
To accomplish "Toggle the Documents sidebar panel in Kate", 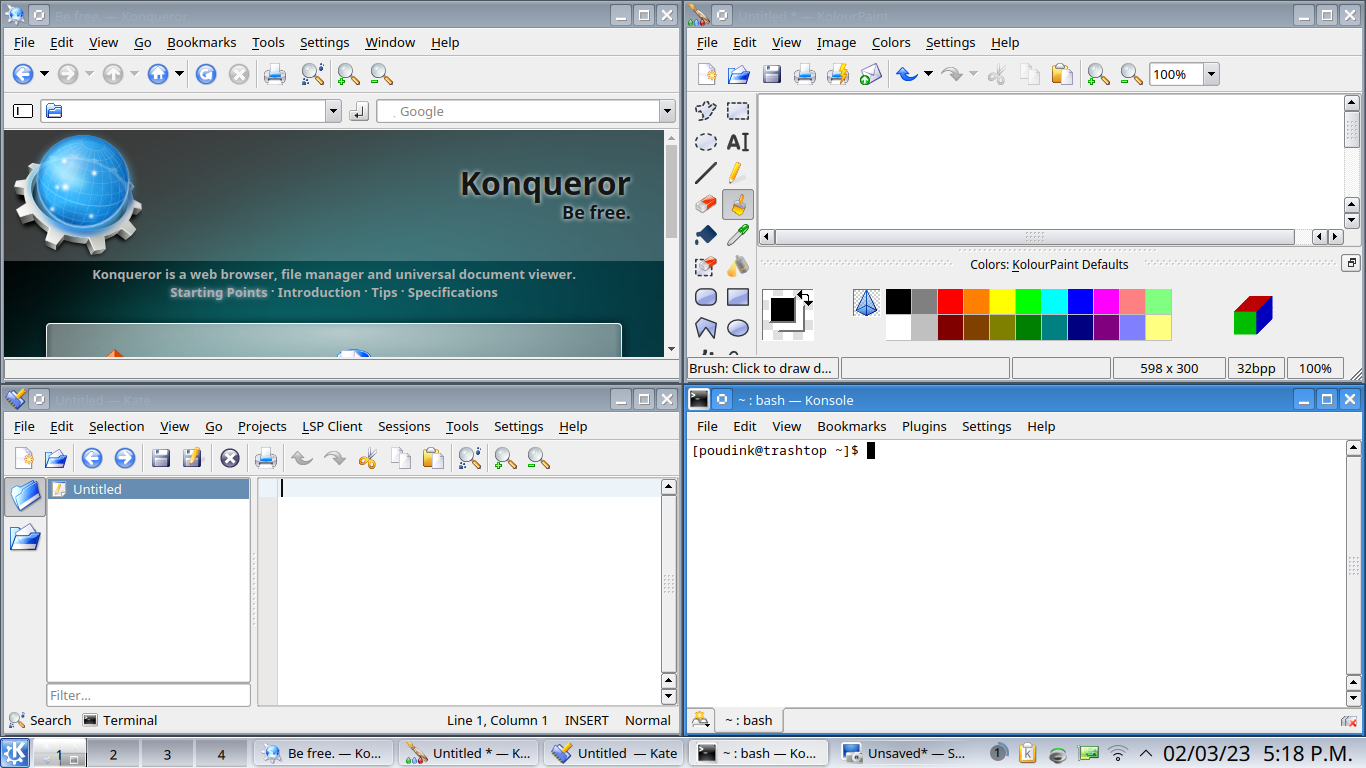I will point(25,496).
